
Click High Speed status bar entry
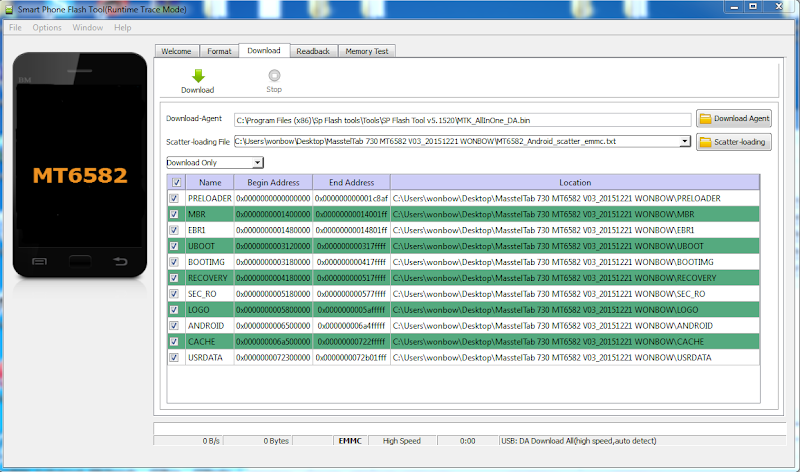coord(402,441)
